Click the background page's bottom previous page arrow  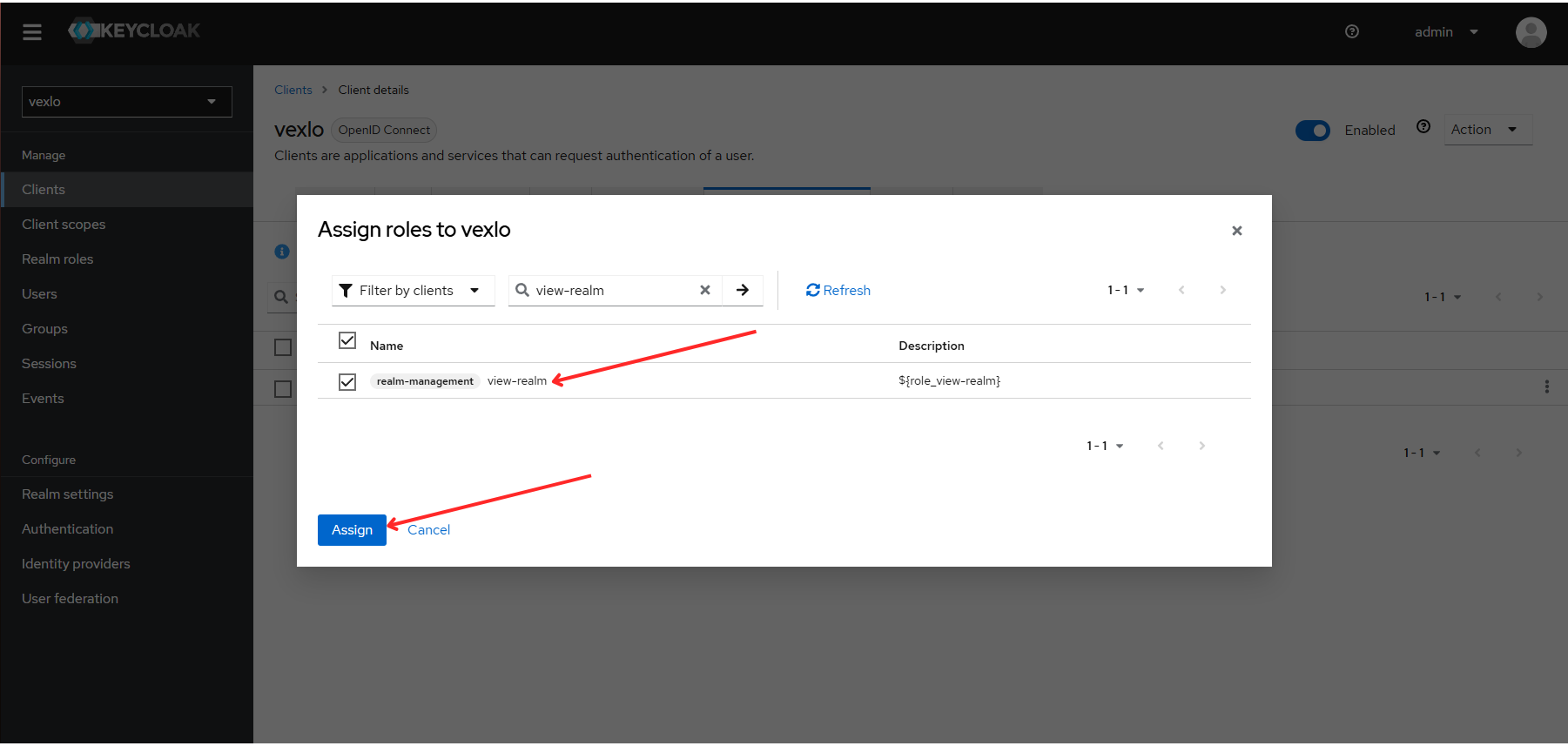click(x=1477, y=454)
